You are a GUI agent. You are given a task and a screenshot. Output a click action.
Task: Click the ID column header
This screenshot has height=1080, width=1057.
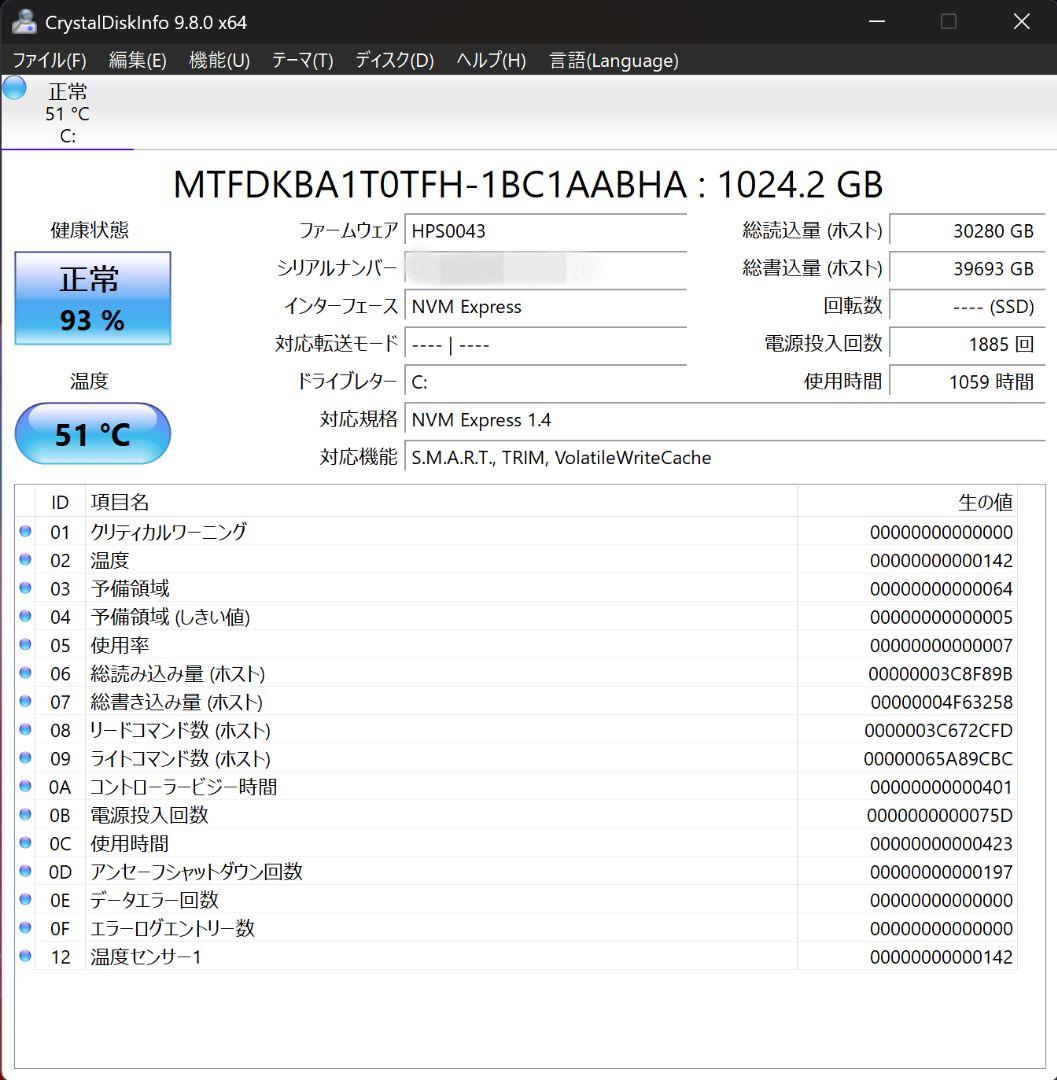[60, 502]
